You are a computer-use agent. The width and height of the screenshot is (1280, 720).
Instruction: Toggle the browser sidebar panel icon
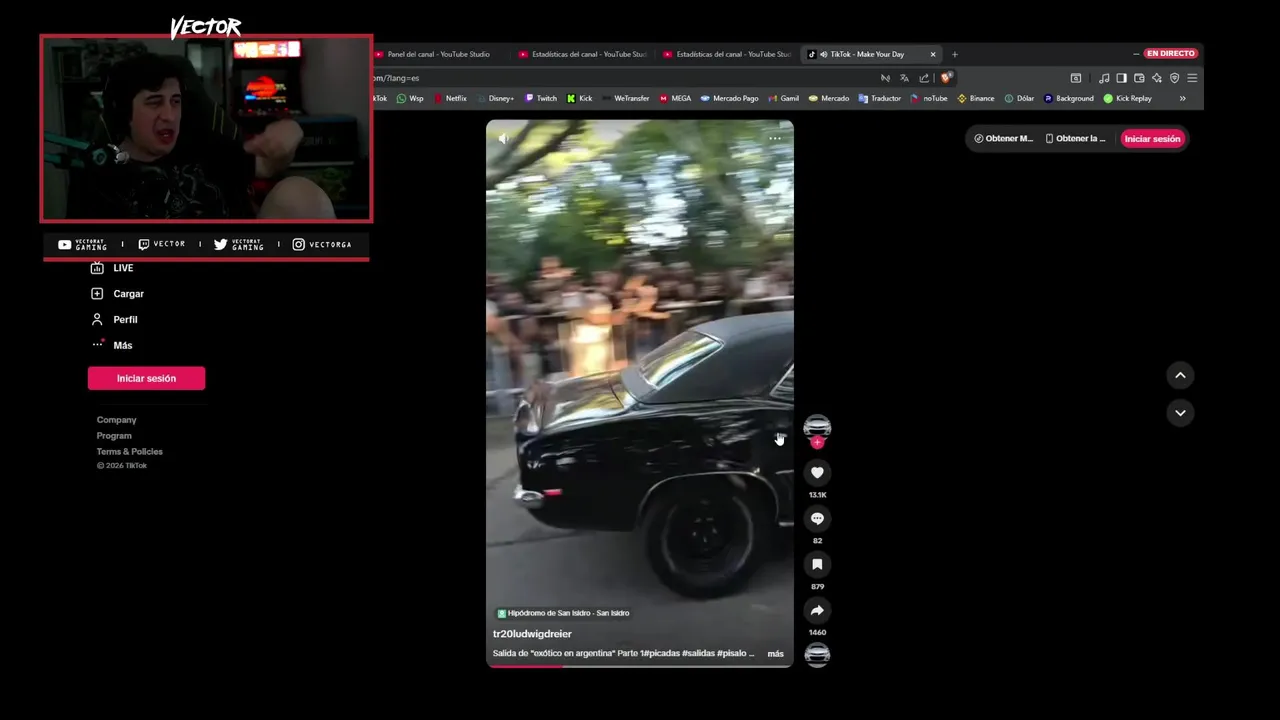1121,78
